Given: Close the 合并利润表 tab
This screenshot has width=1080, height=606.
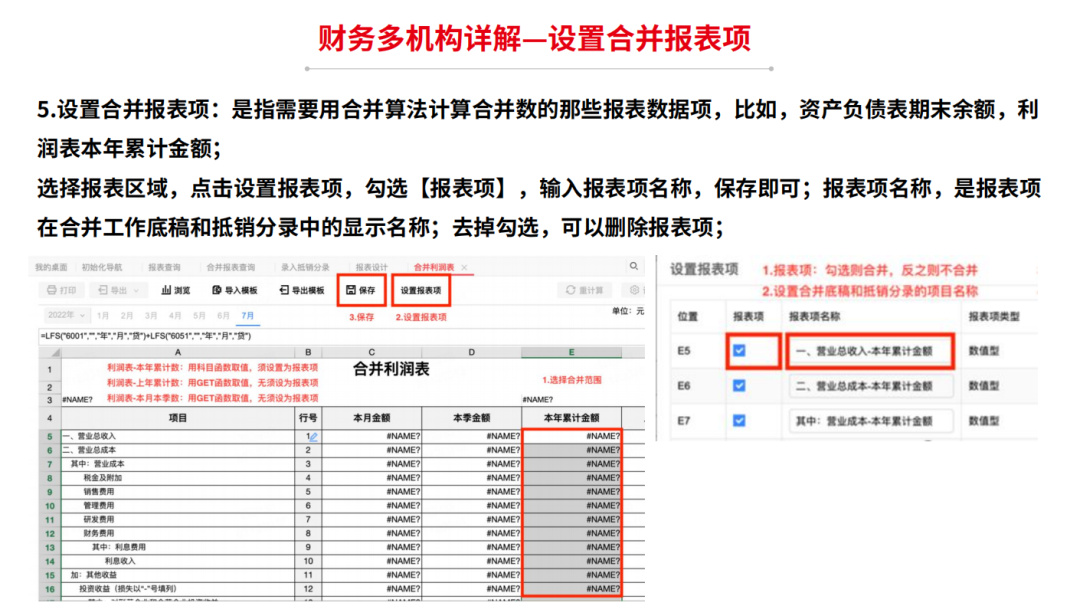Looking at the screenshot, I should tap(464, 268).
